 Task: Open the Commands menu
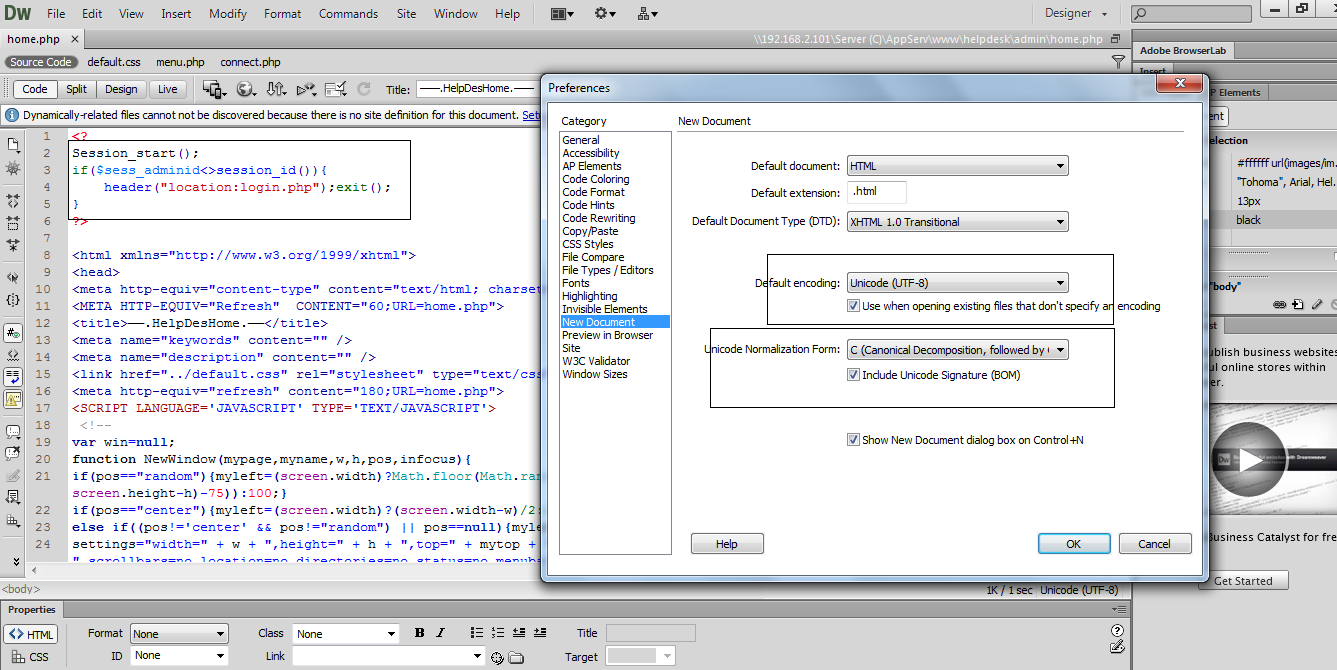click(349, 14)
